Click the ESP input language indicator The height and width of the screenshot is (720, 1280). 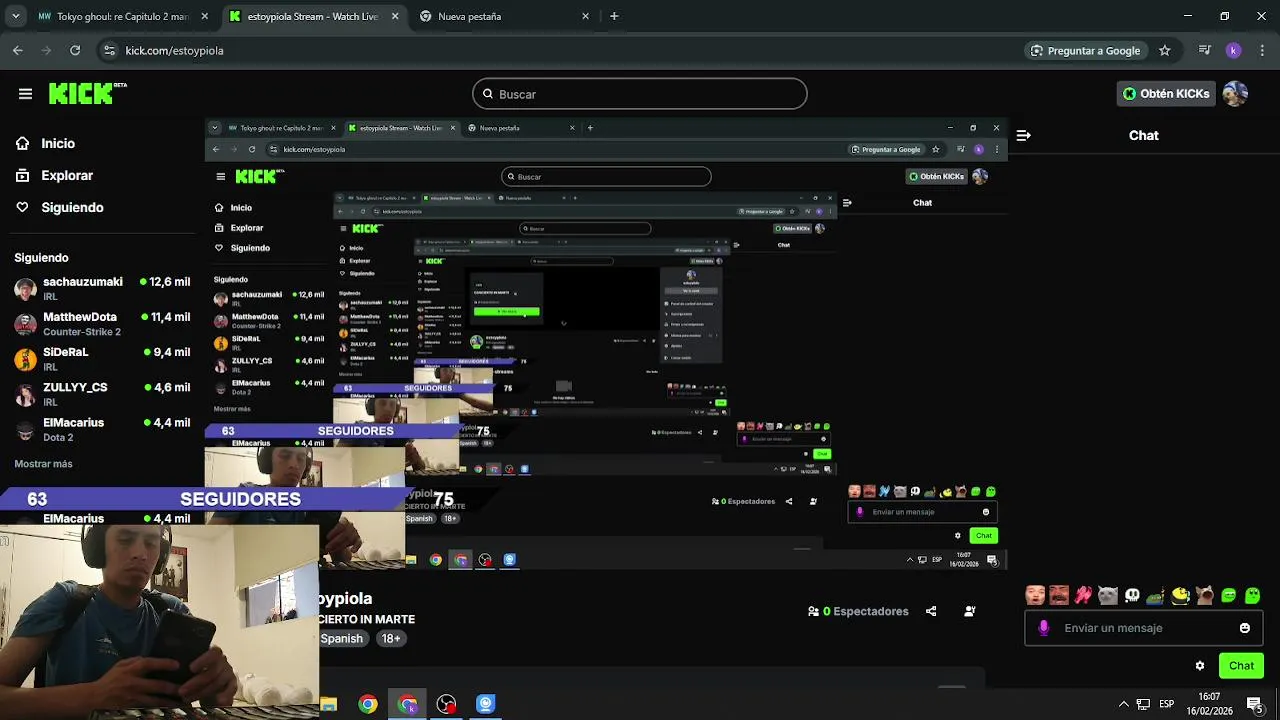coord(1166,704)
